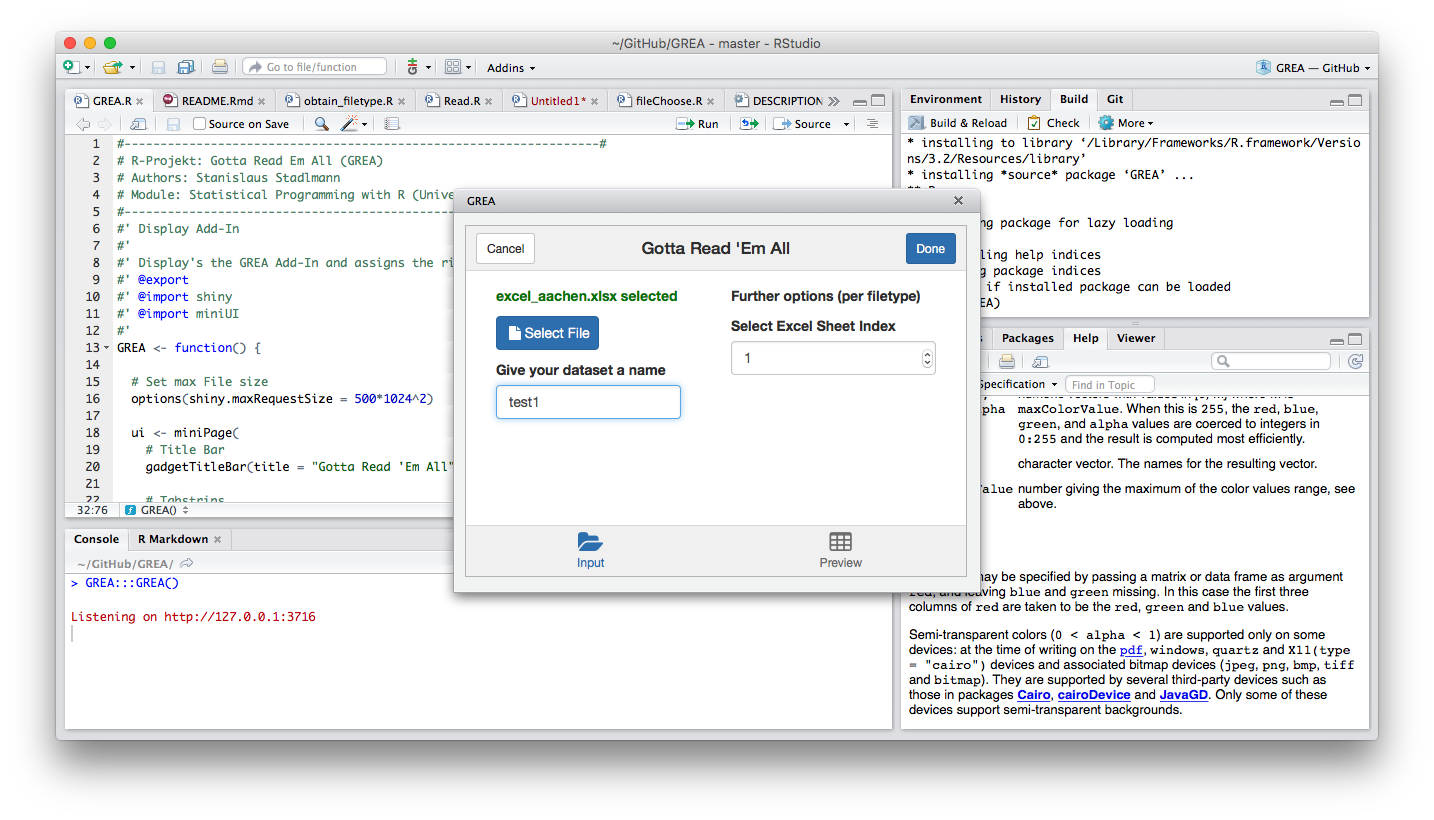1434x820 pixels.
Task: Click the Find/Replace magnifier icon
Action: click(321, 124)
